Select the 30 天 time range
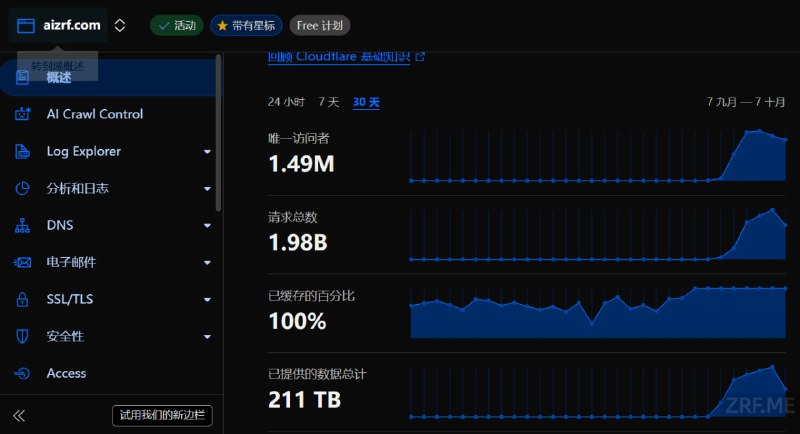The height and width of the screenshot is (434, 800). (366, 102)
